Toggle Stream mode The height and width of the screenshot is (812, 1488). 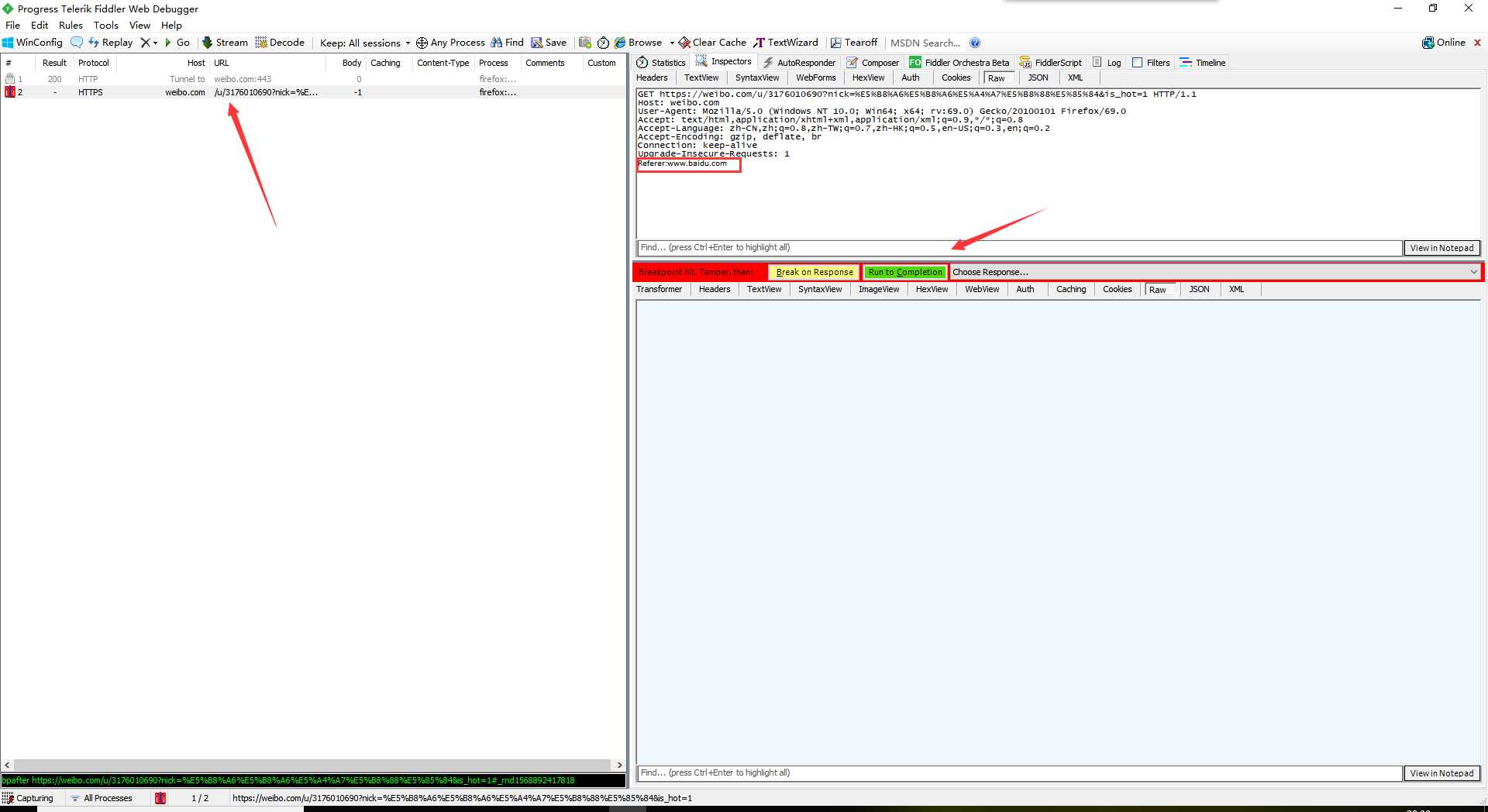tap(225, 43)
